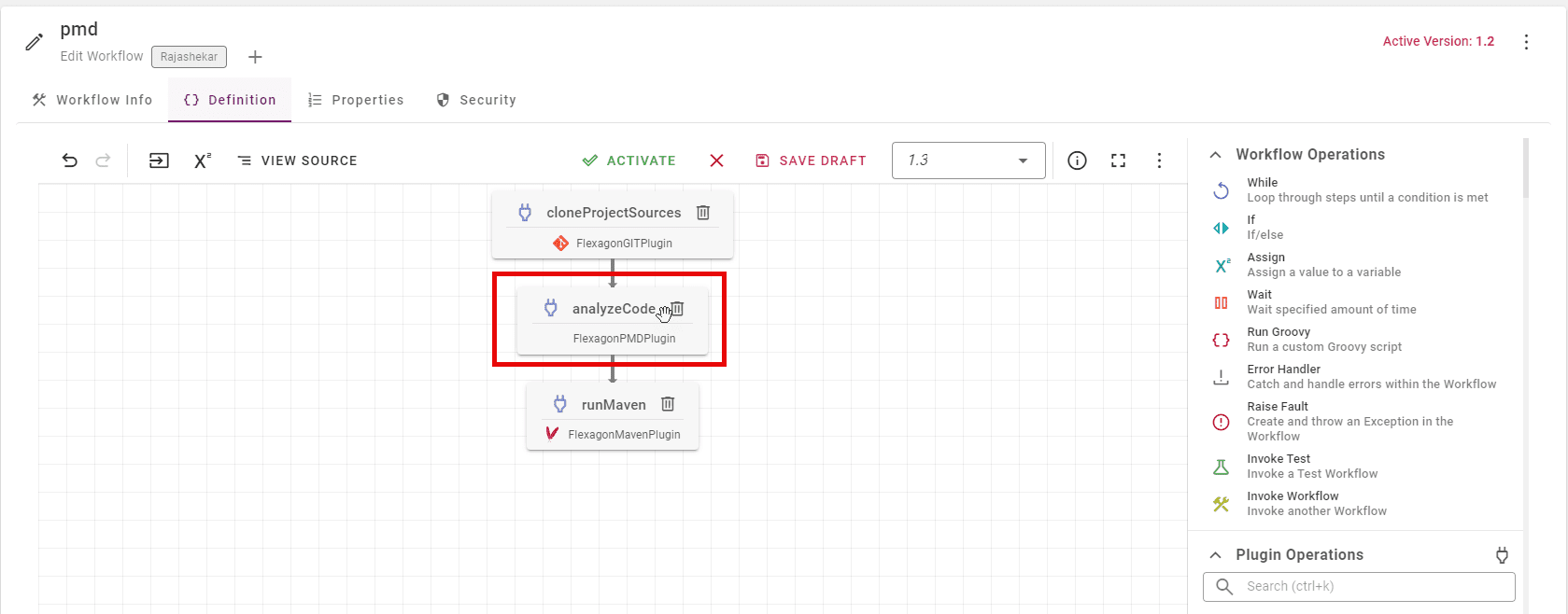The height and width of the screenshot is (614, 1568).
Task: Click the plug icon in Plugin Operations header
Action: click(1502, 555)
